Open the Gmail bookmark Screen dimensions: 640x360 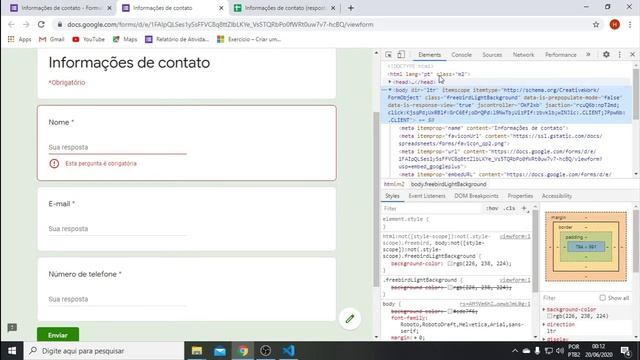point(51,39)
